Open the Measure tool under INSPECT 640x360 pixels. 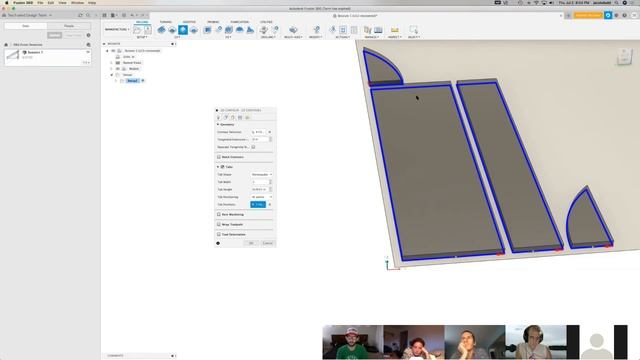[x=394, y=30]
